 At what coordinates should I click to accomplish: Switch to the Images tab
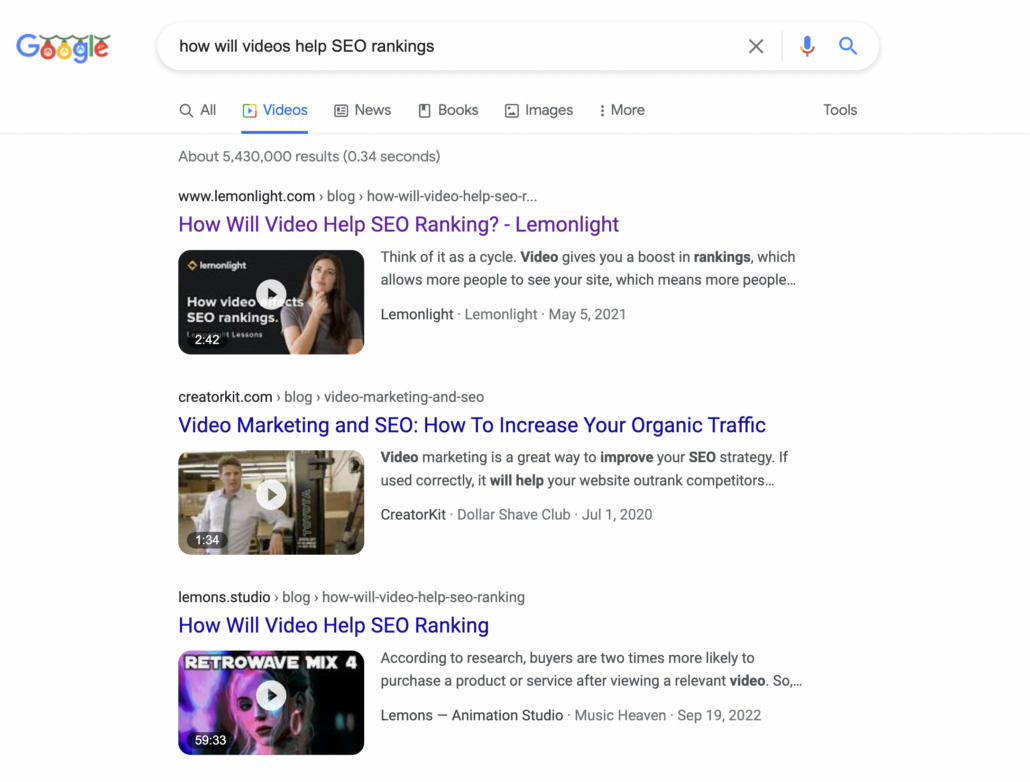click(x=539, y=110)
